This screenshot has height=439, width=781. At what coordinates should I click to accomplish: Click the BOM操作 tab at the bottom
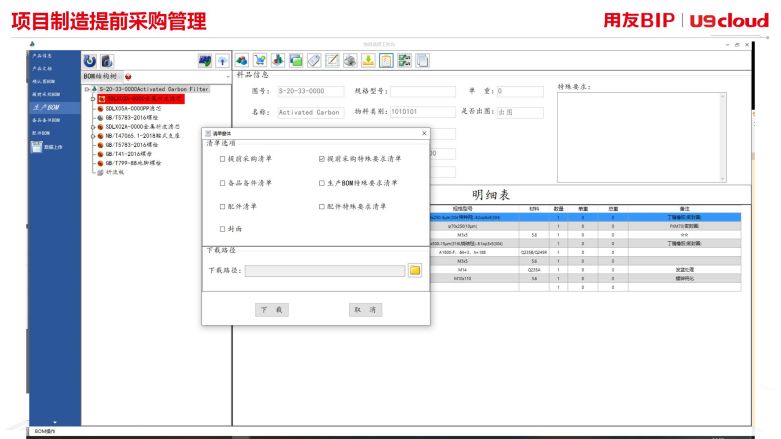pyautogui.click(x=45, y=431)
